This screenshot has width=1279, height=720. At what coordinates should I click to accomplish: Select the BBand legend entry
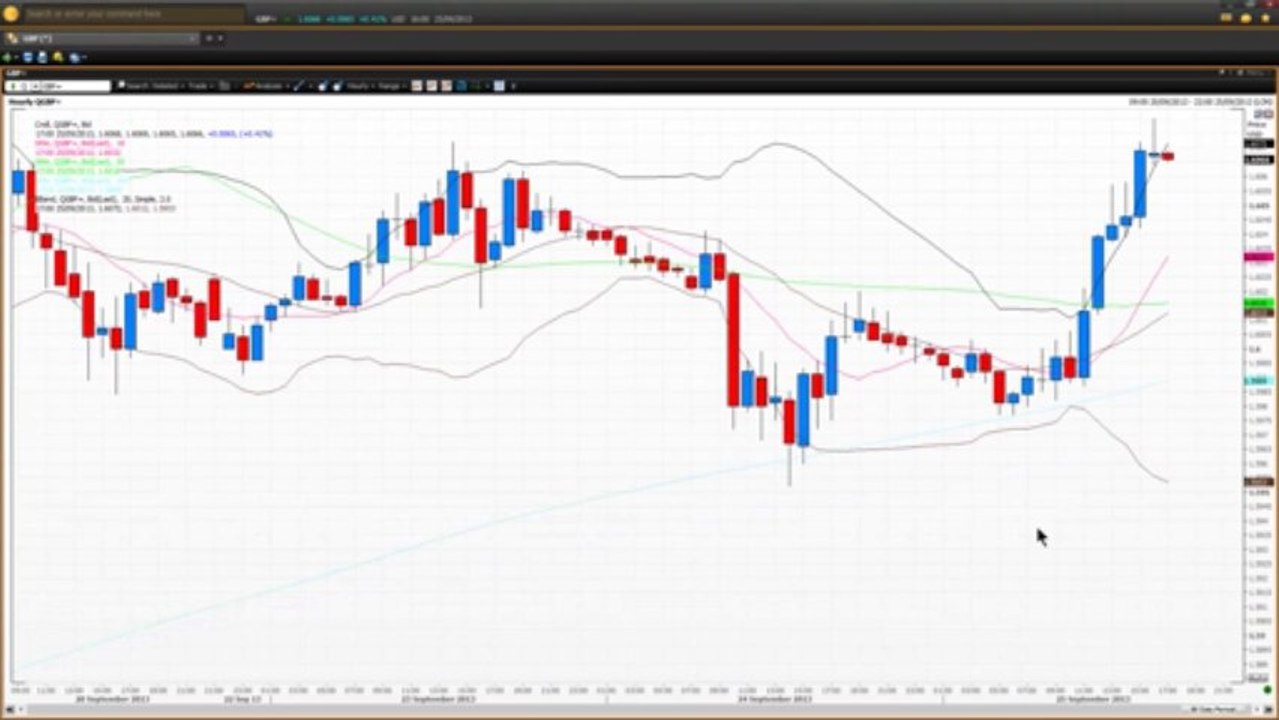pyautogui.click(x=103, y=199)
